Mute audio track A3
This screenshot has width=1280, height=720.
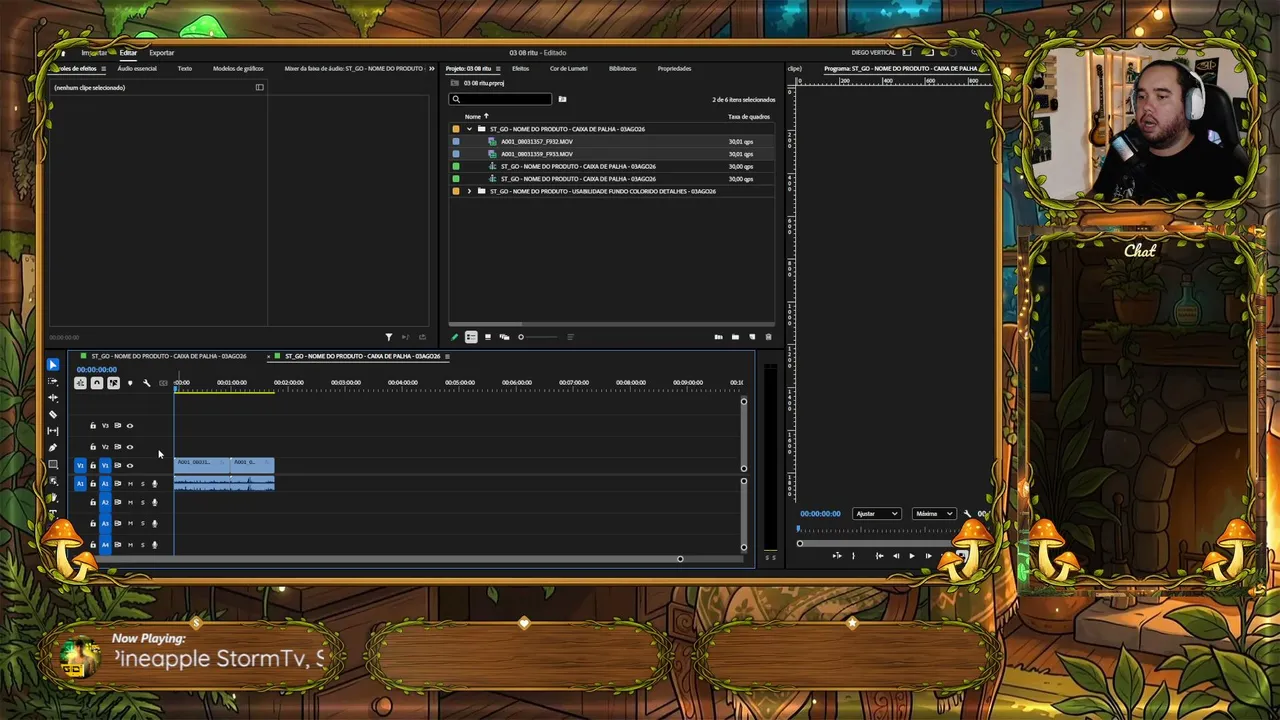[x=130, y=523]
